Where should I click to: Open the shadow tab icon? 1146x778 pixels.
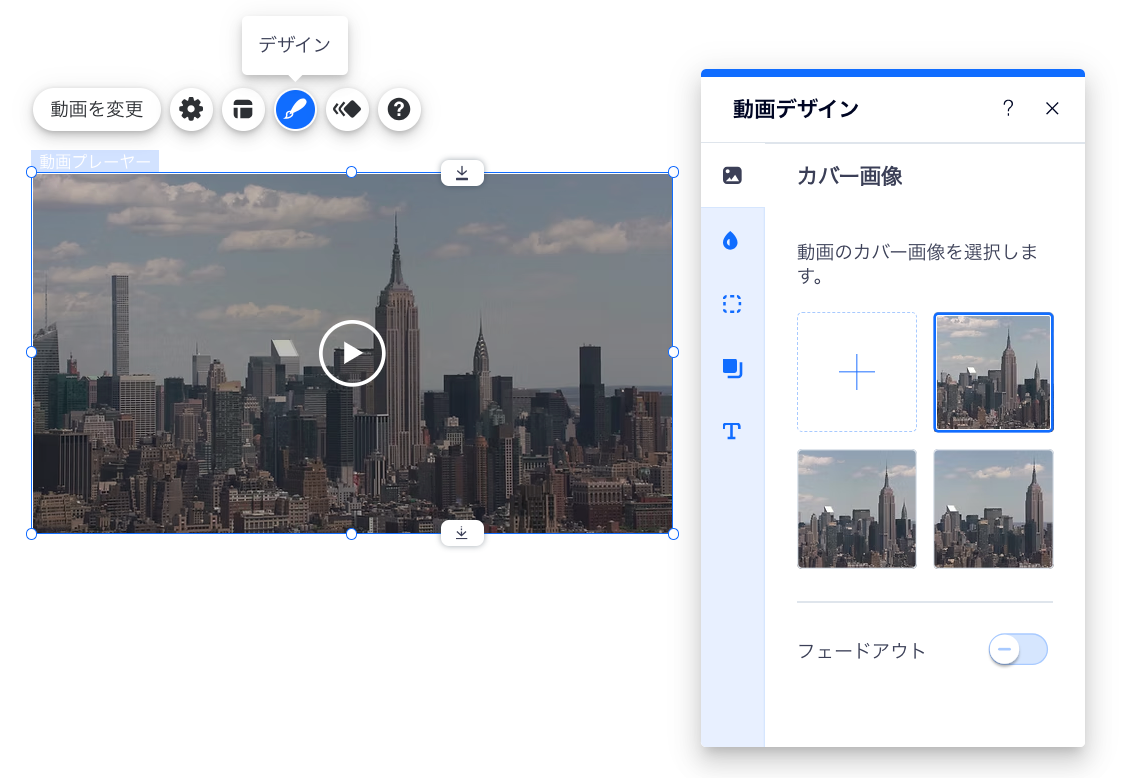(x=732, y=368)
